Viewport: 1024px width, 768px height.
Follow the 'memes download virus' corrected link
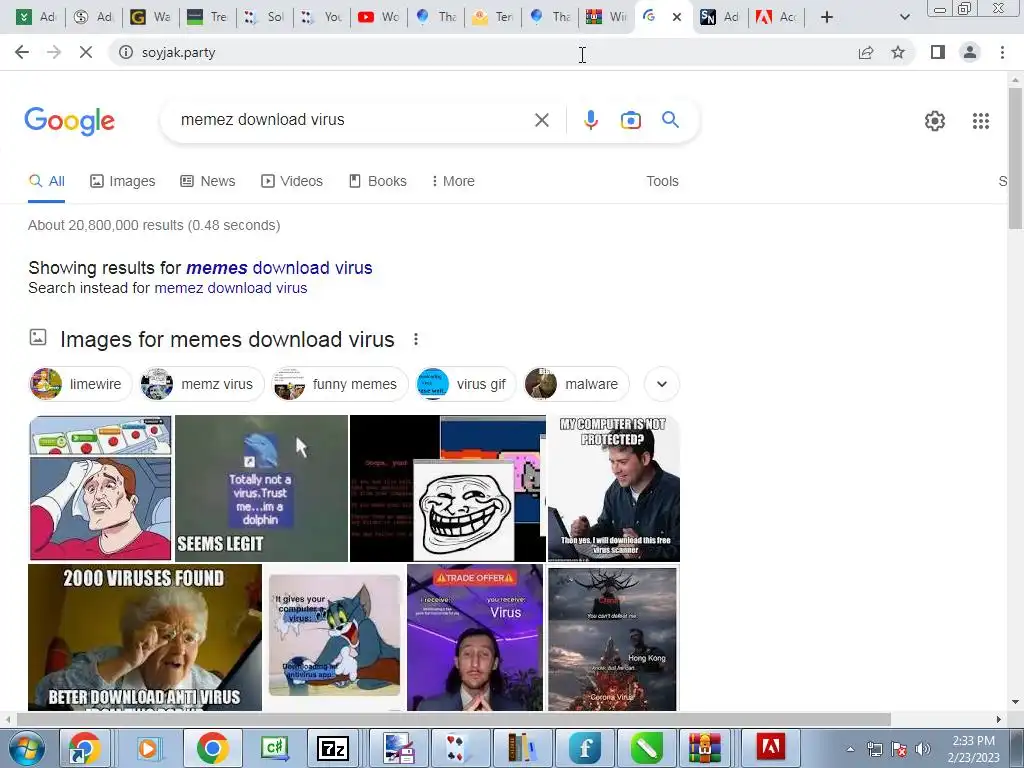tap(279, 268)
